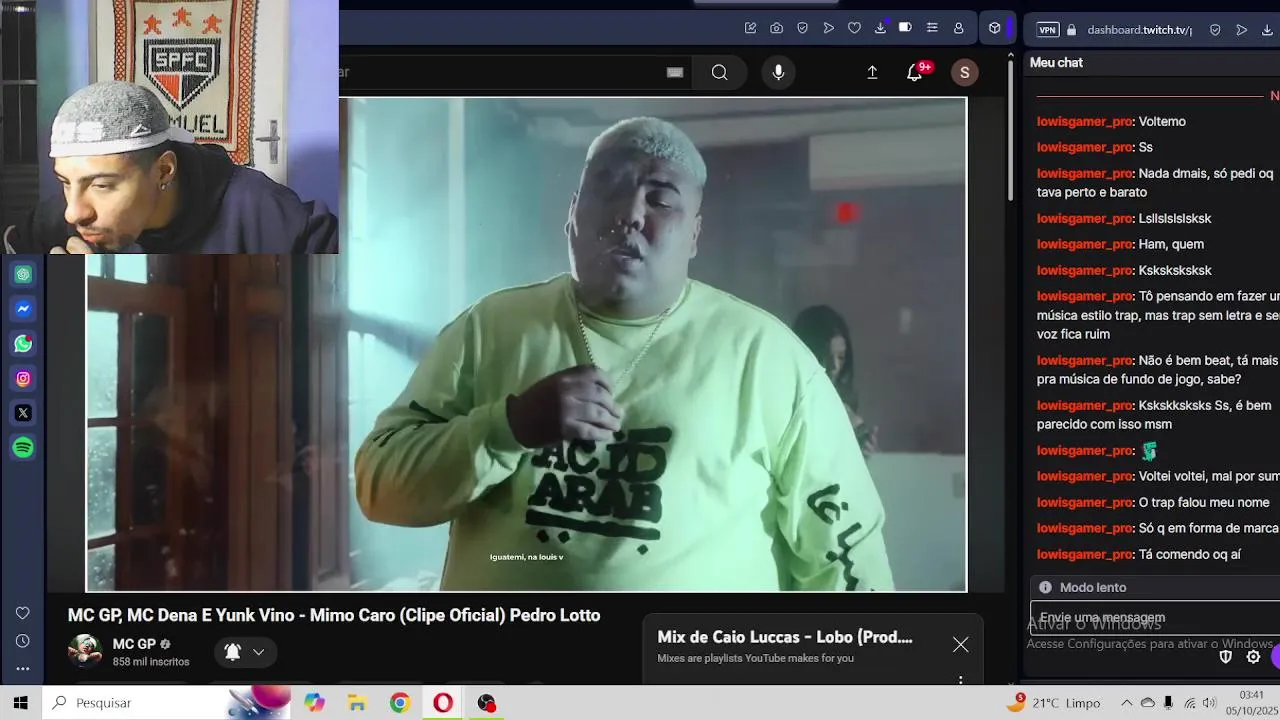This screenshot has width=1280, height=720.
Task: Click the video title Mimo Caro
Action: (334, 615)
